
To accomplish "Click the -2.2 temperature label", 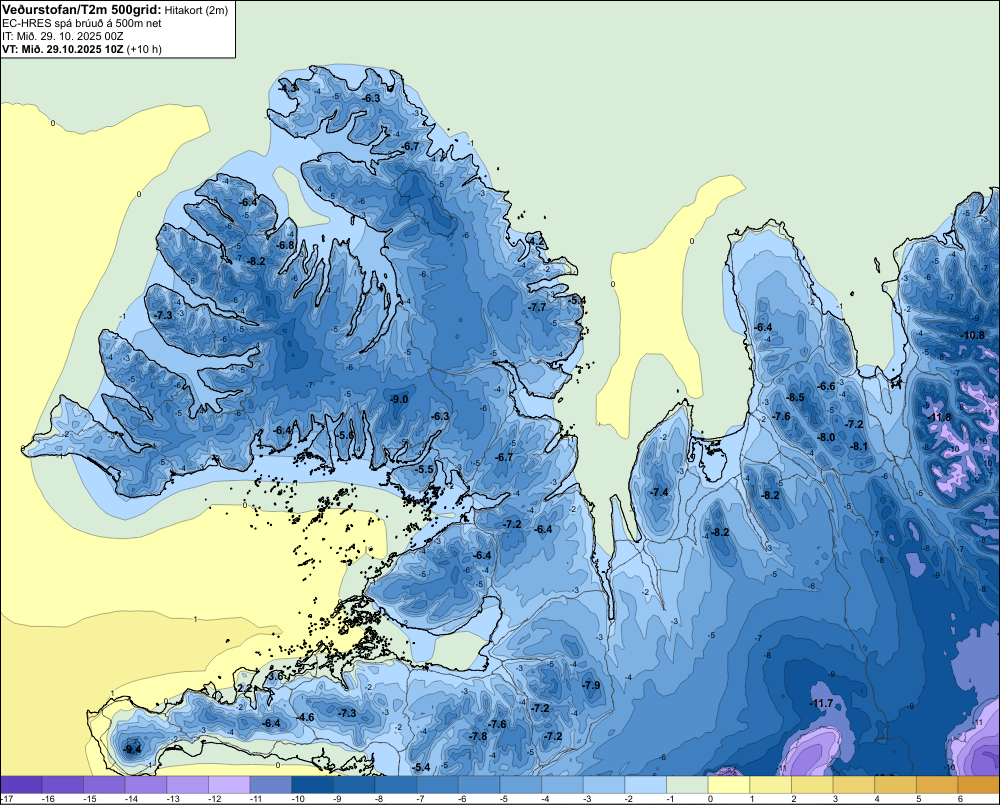I will 244,688.
